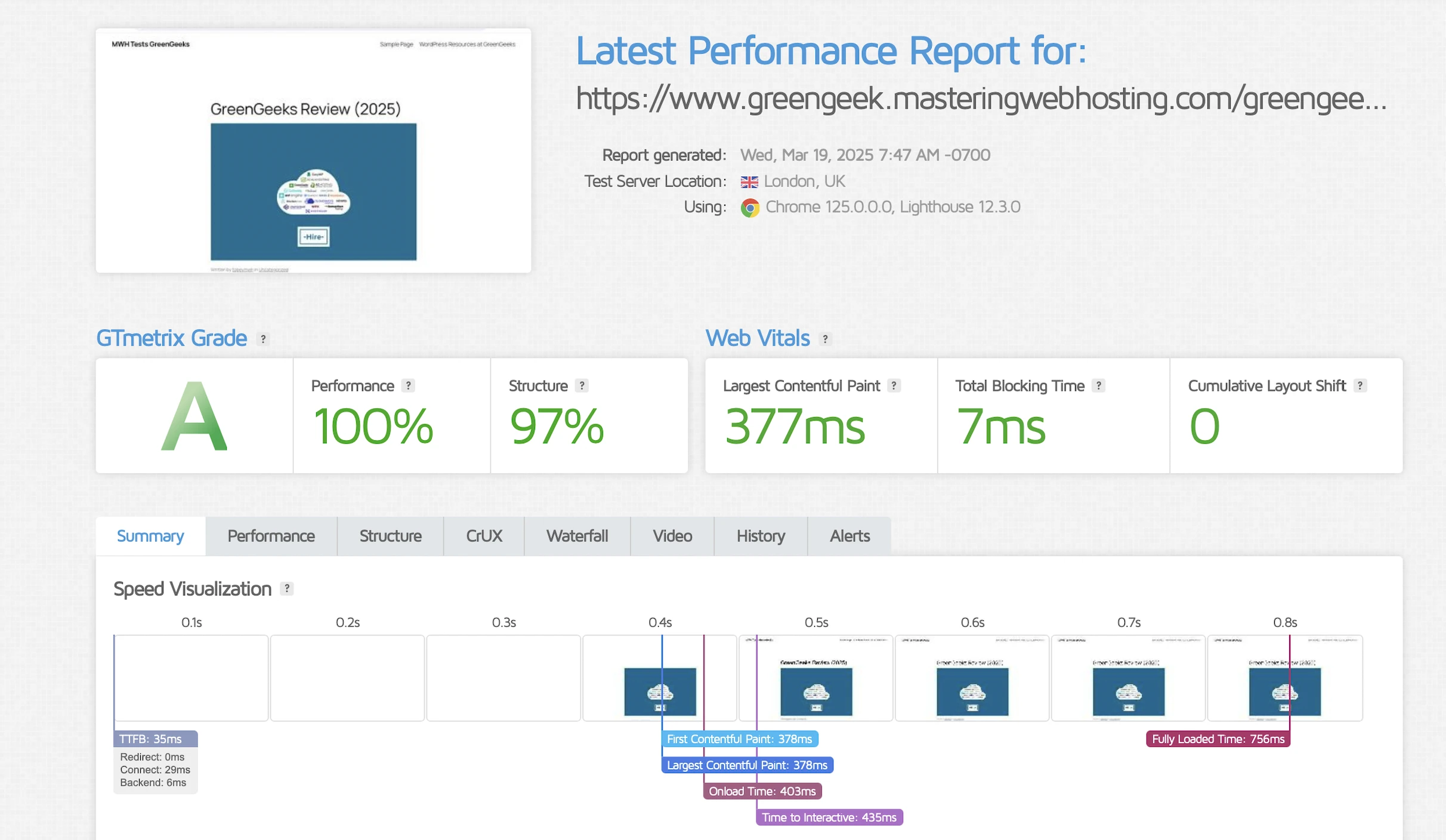Click the site screenshot thumbnail

pos(313,150)
